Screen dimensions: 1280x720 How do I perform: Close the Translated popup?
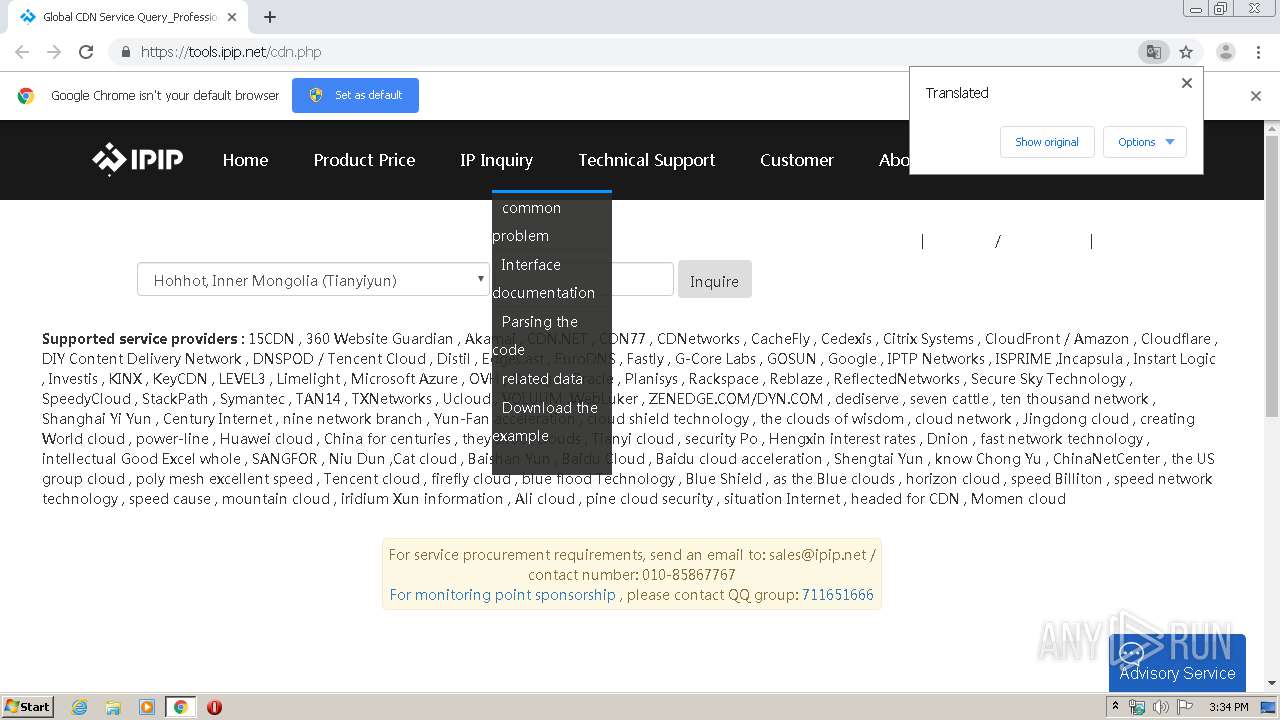[x=1187, y=83]
